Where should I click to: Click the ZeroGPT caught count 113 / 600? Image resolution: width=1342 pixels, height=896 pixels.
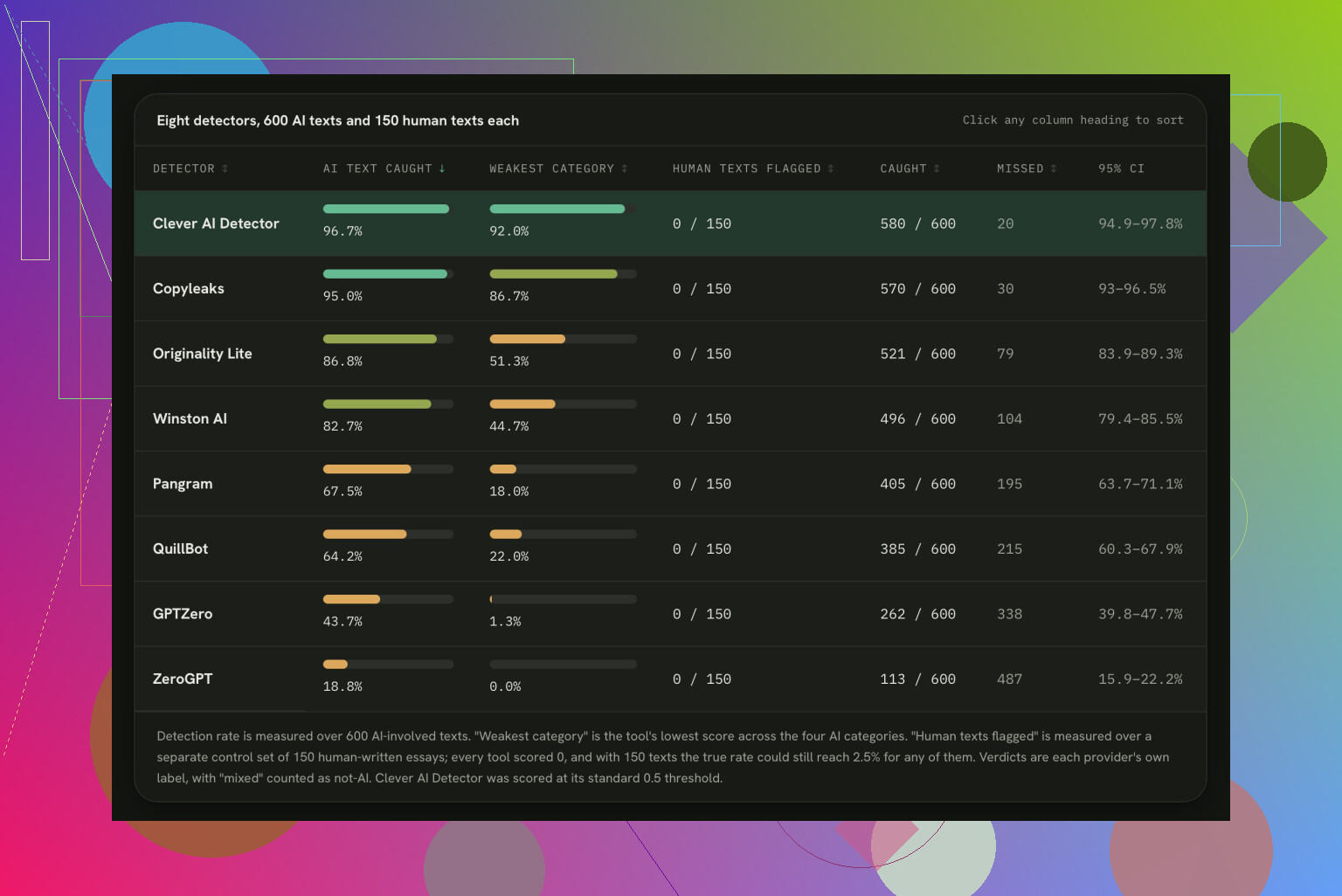click(917, 679)
